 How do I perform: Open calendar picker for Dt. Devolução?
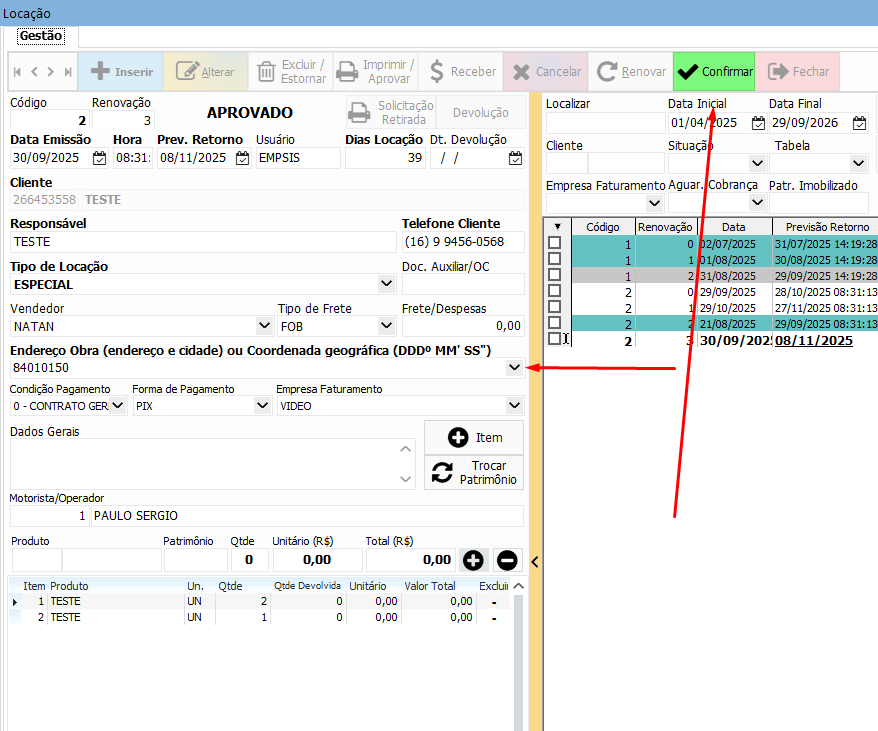[x=515, y=158]
